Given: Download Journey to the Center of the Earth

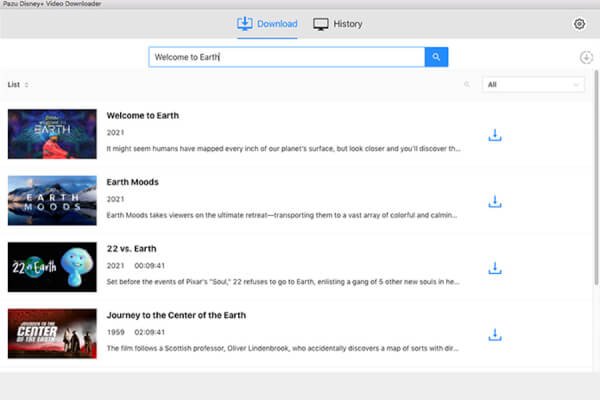Looking at the screenshot, I should coord(495,335).
